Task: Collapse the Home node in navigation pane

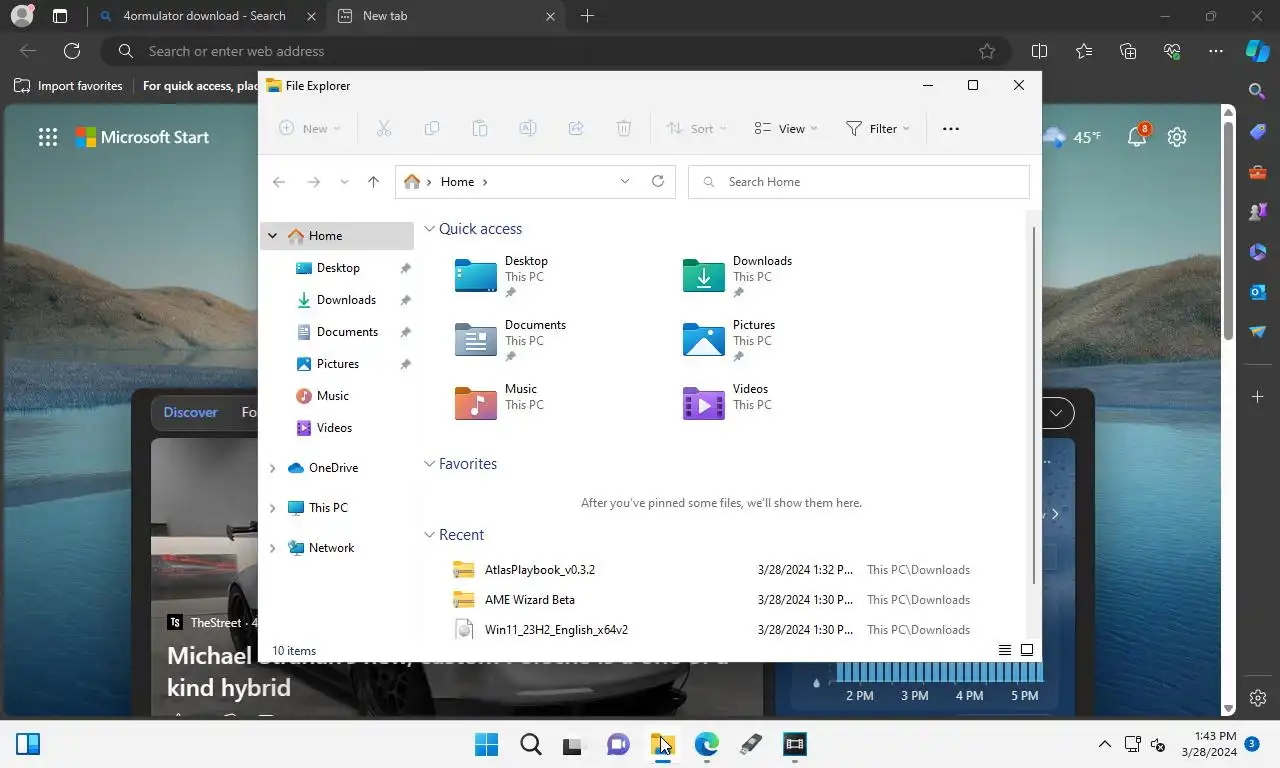Action: click(272, 236)
